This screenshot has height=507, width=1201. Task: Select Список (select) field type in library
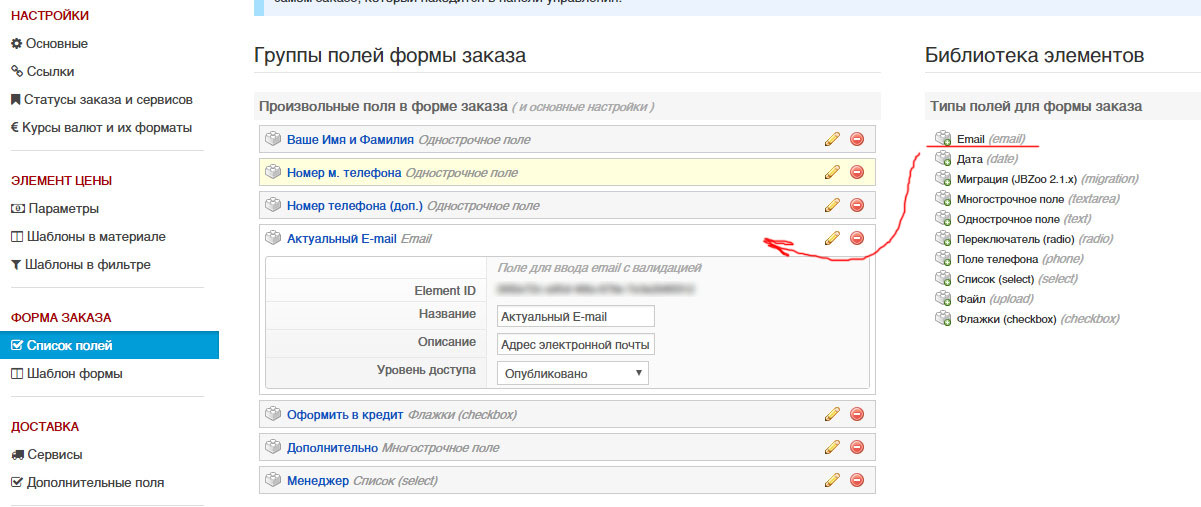(996, 279)
